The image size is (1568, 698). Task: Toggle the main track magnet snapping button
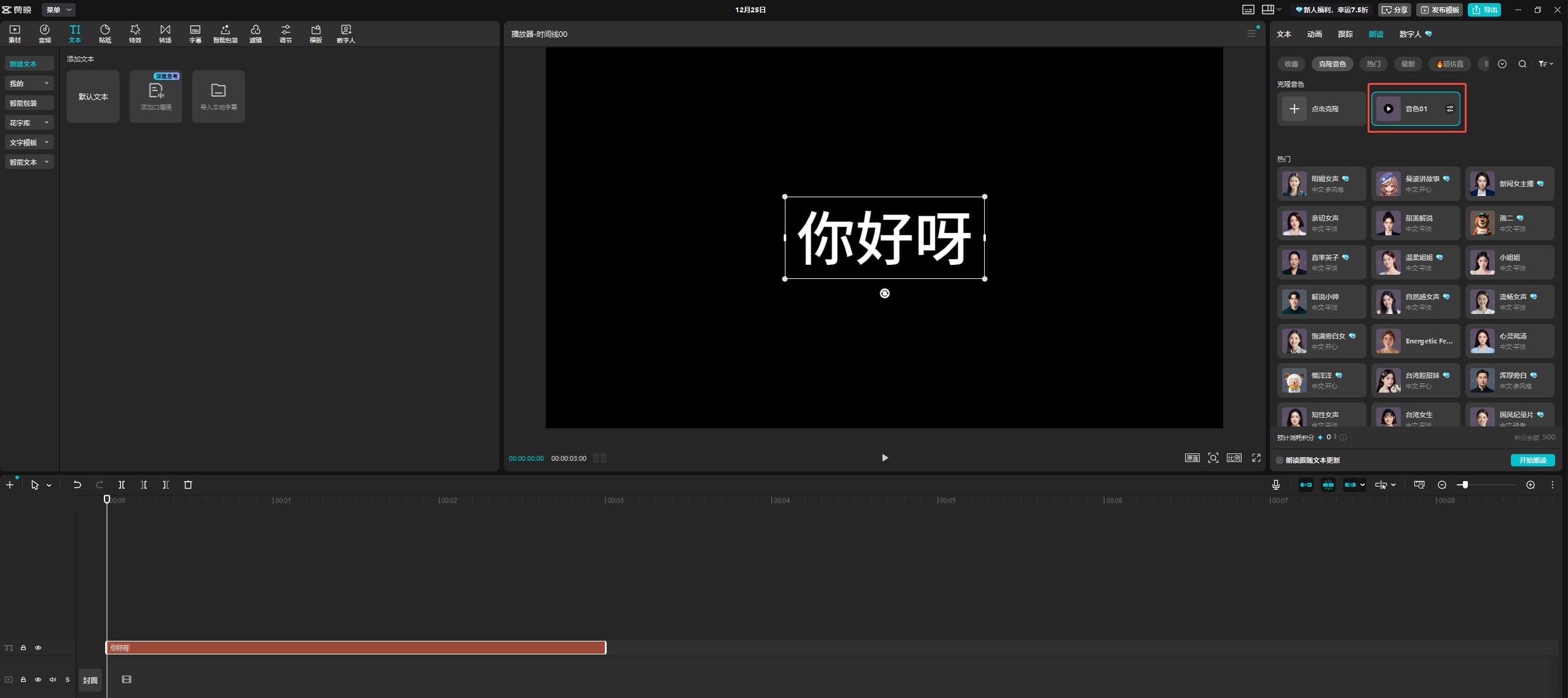(x=1306, y=485)
